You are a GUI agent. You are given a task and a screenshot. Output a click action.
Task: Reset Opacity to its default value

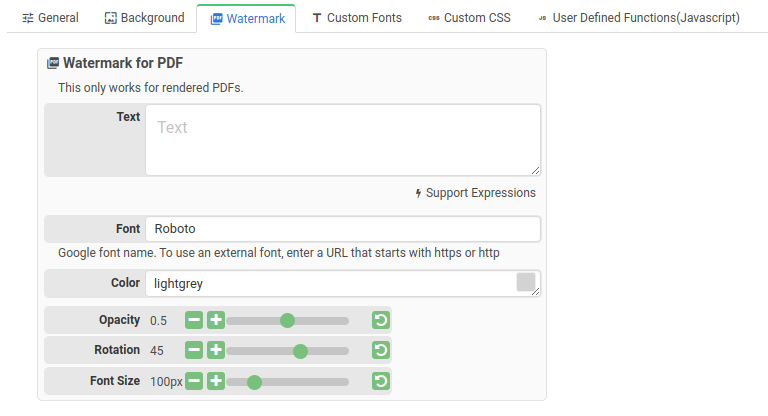coord(380,321)
